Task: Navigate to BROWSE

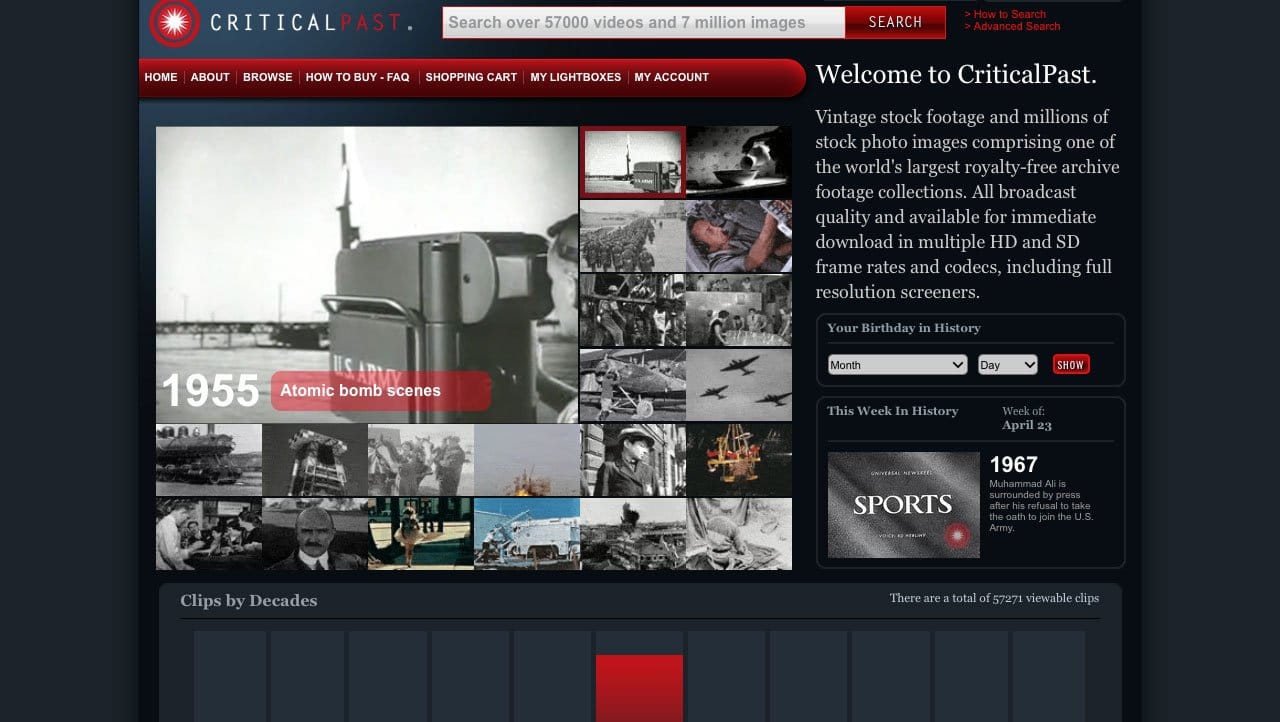Action: (267, 77)
